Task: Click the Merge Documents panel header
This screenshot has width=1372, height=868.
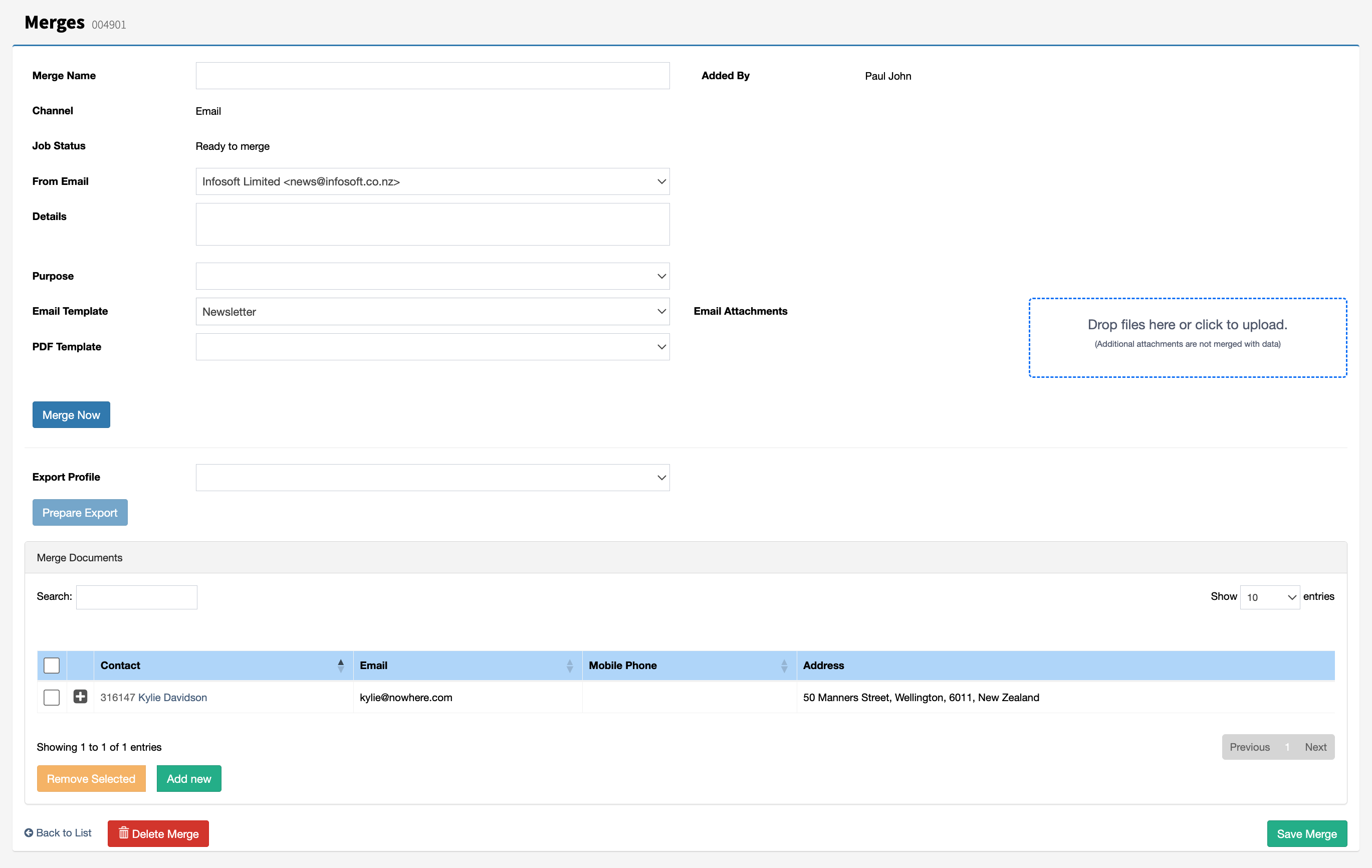Action: tap(685, 557)
